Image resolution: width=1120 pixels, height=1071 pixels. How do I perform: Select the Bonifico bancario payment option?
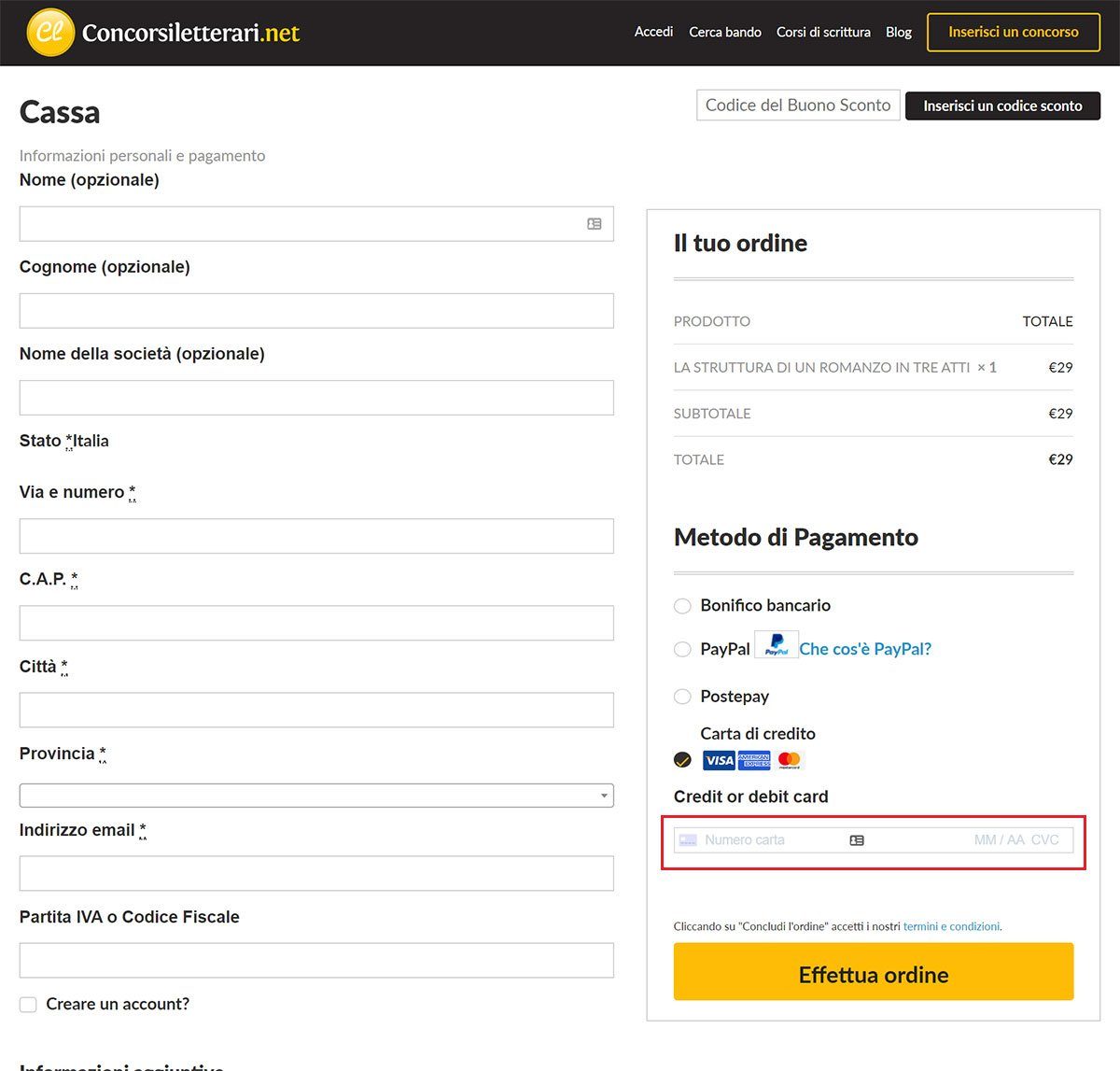pyautogui.click(x=682, y=606)
